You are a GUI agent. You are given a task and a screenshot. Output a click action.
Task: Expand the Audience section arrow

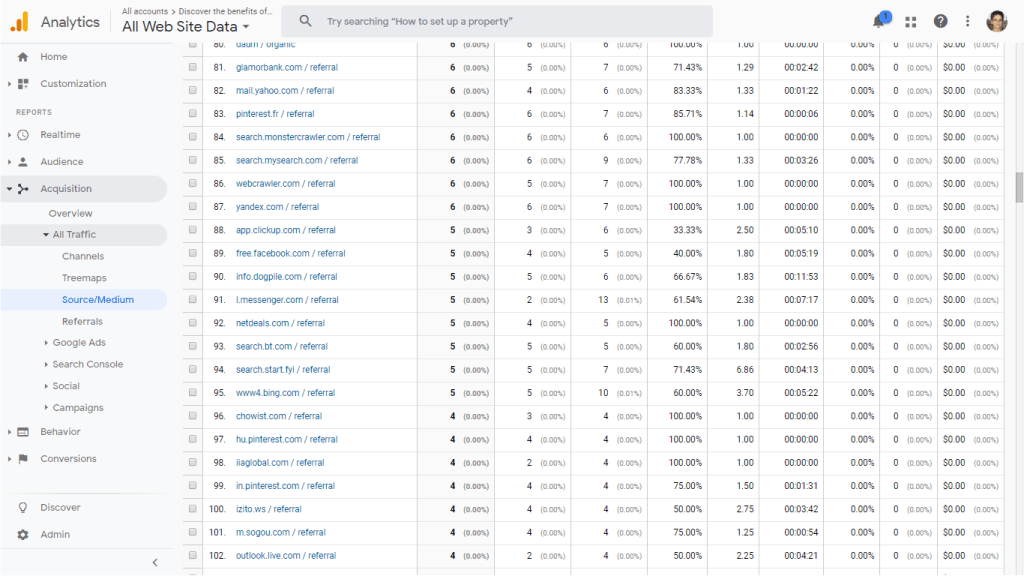click(x=9, y=161)
